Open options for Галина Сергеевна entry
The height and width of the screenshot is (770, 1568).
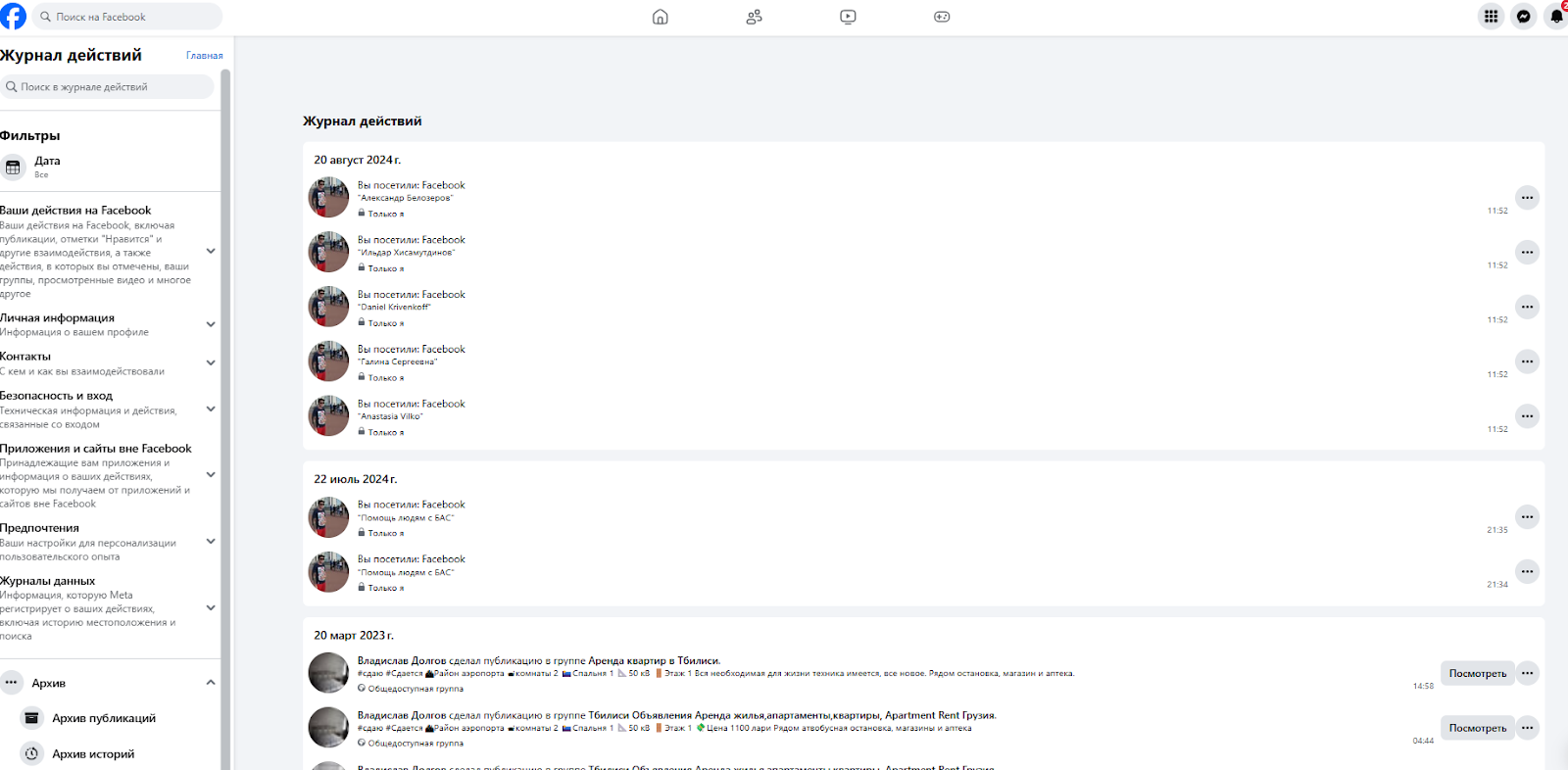click(x=1527, y=361)
